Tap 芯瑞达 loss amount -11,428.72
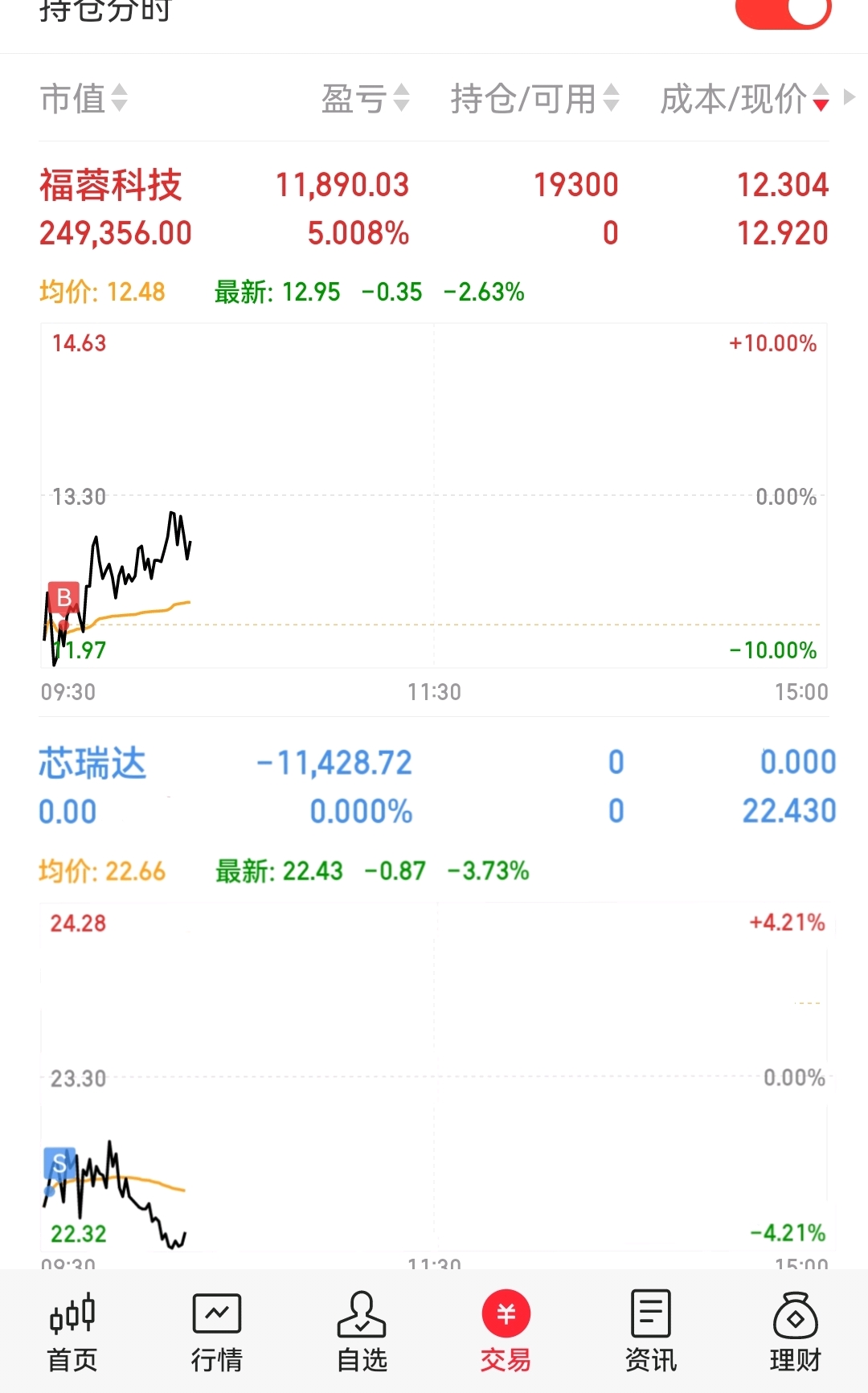This screenshot has height=1393, width=868. pos(334,763)
